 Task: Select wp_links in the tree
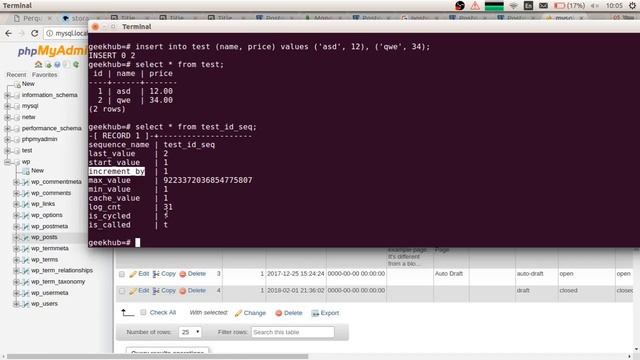coord(43,204)
